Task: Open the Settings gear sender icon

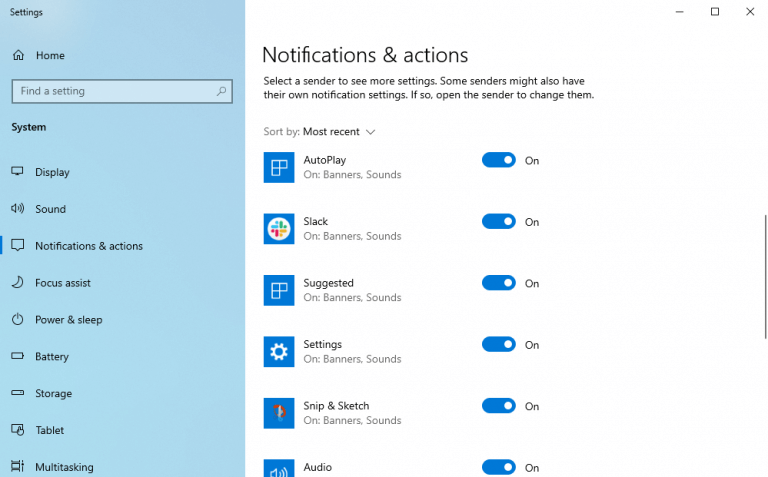Action: [x=279, y=352]
